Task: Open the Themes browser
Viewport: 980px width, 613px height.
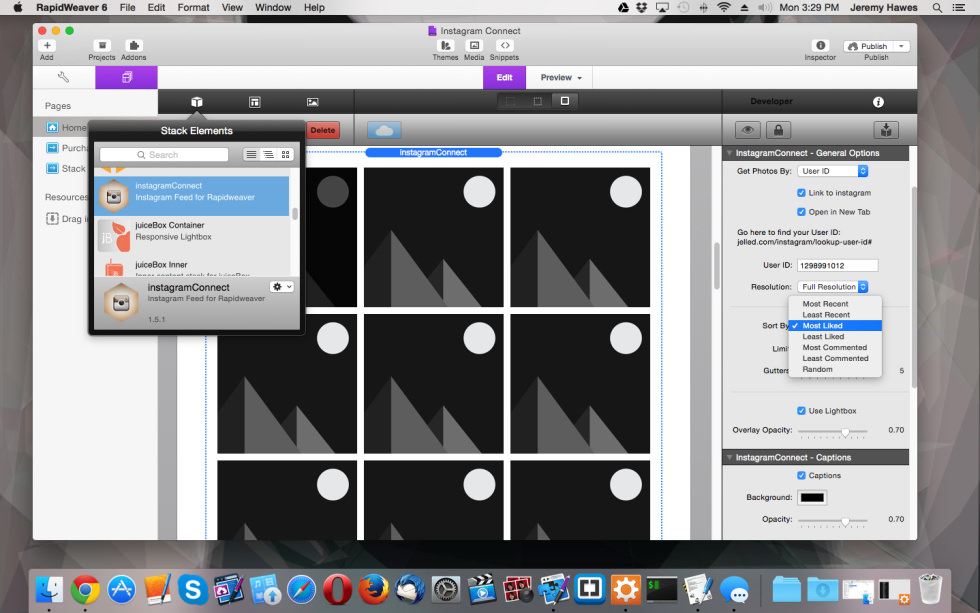Action: 446,46
